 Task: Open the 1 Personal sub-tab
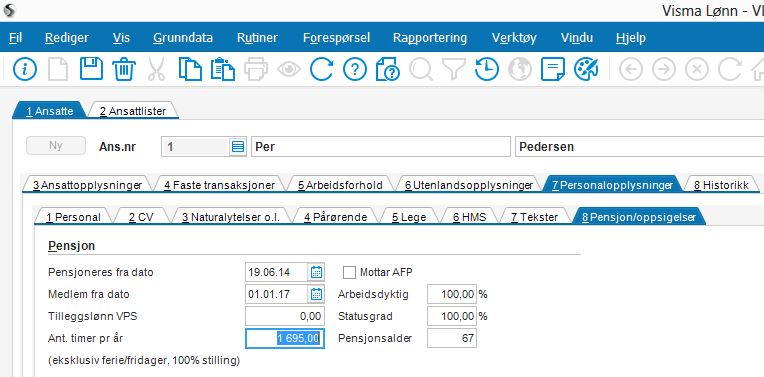coord(73,217)
